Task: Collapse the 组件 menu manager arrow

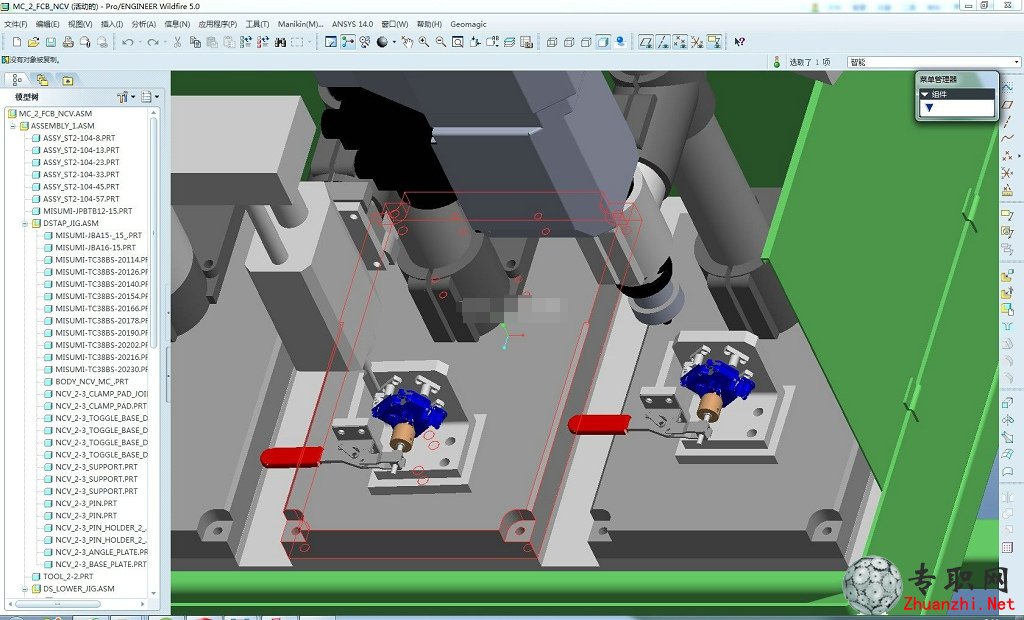Action: [x=925, y=94]
